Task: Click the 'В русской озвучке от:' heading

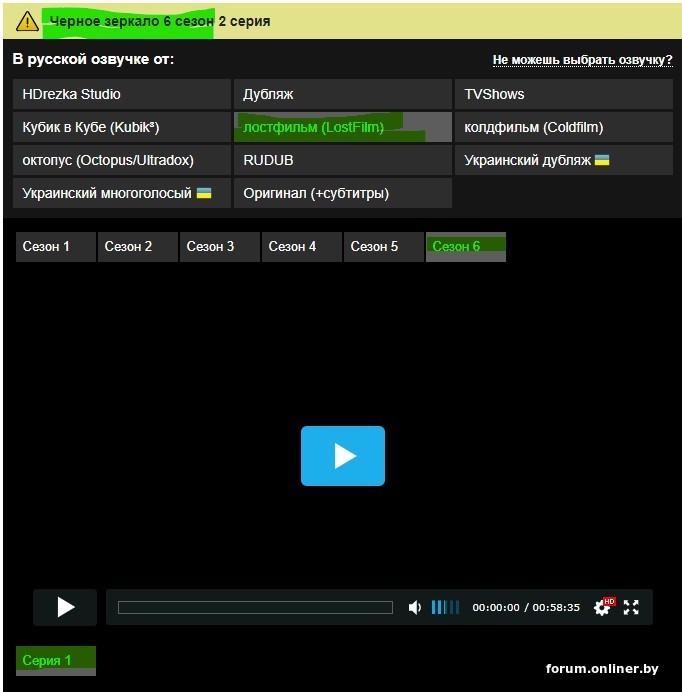Action: (x=93, y=59)
